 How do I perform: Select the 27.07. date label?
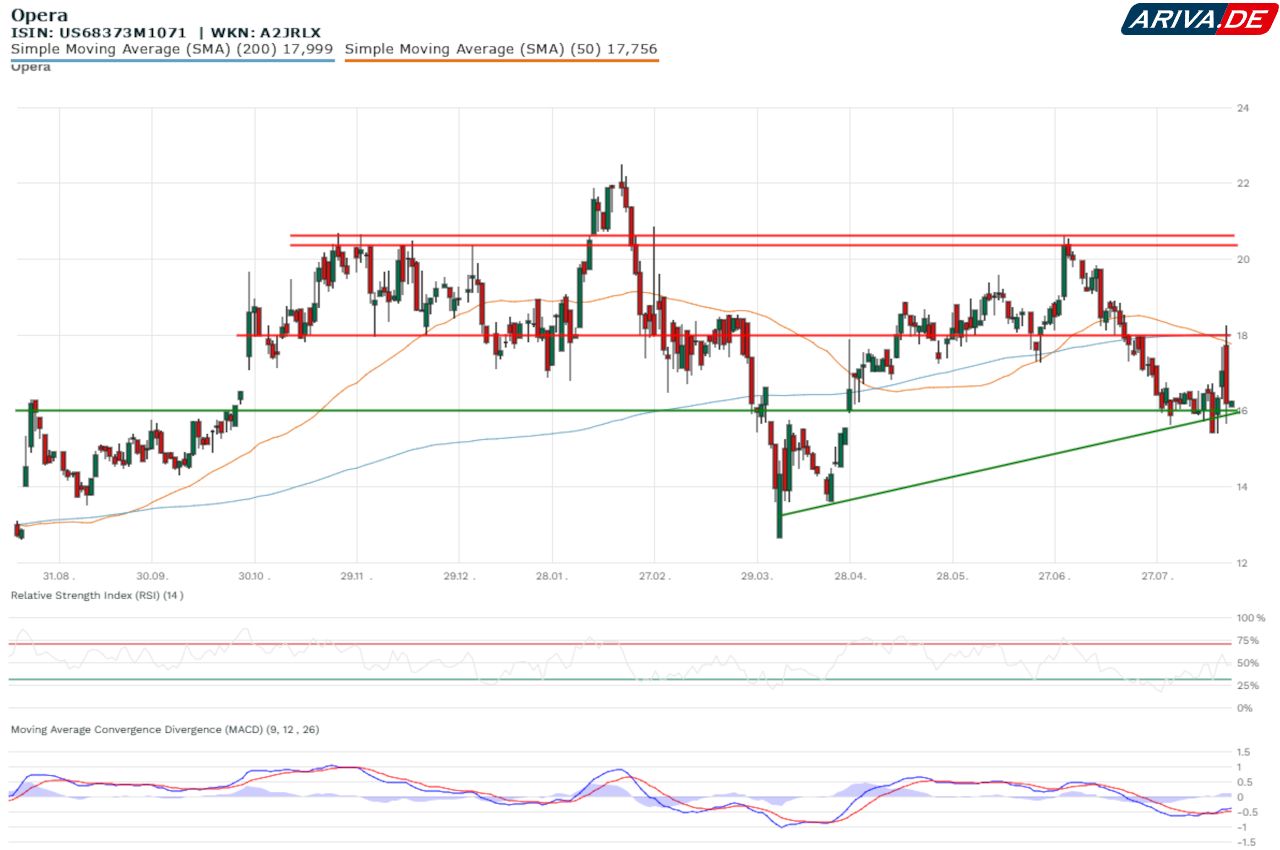tap(1156, 578)
